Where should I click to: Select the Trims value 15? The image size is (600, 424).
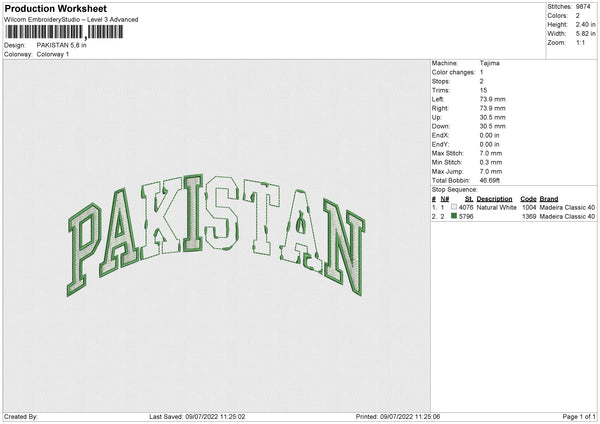[483, 90]
